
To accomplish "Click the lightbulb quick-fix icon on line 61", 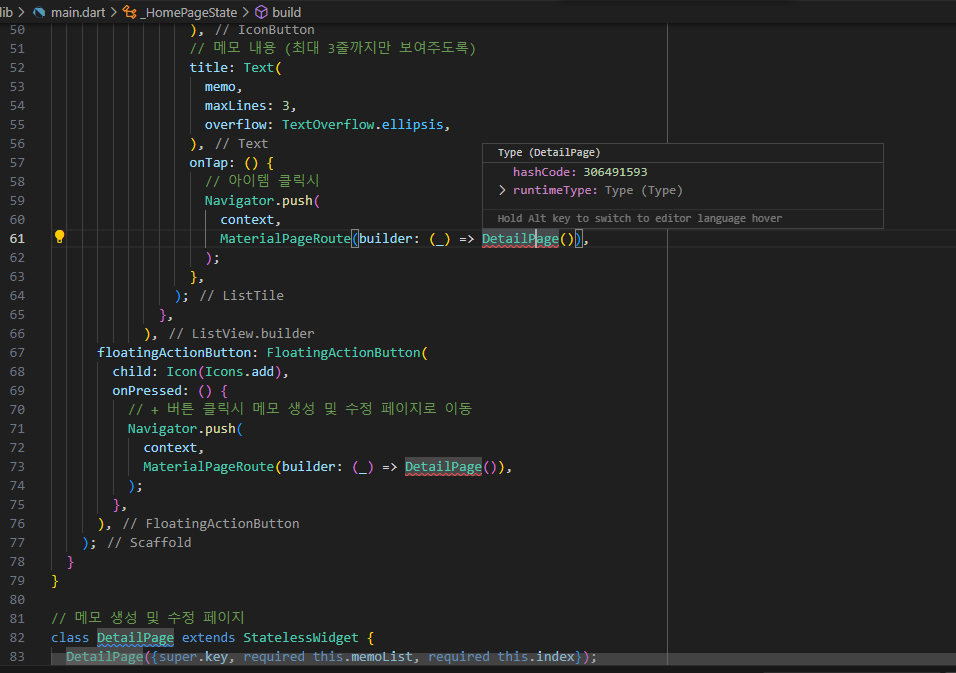I will [x=59, y=237].
